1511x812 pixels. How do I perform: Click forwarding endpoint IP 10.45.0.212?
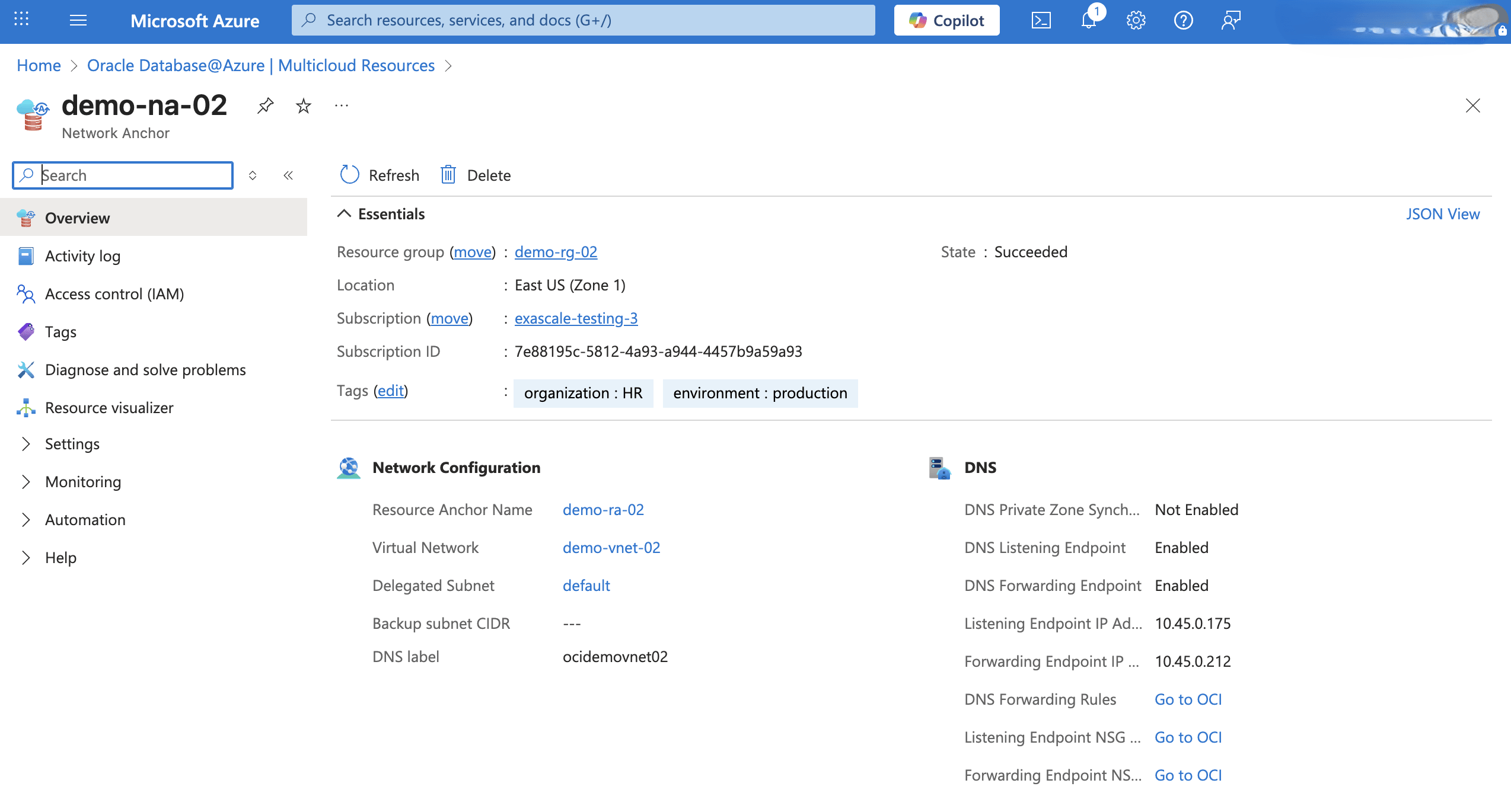tap(1193, 661)
